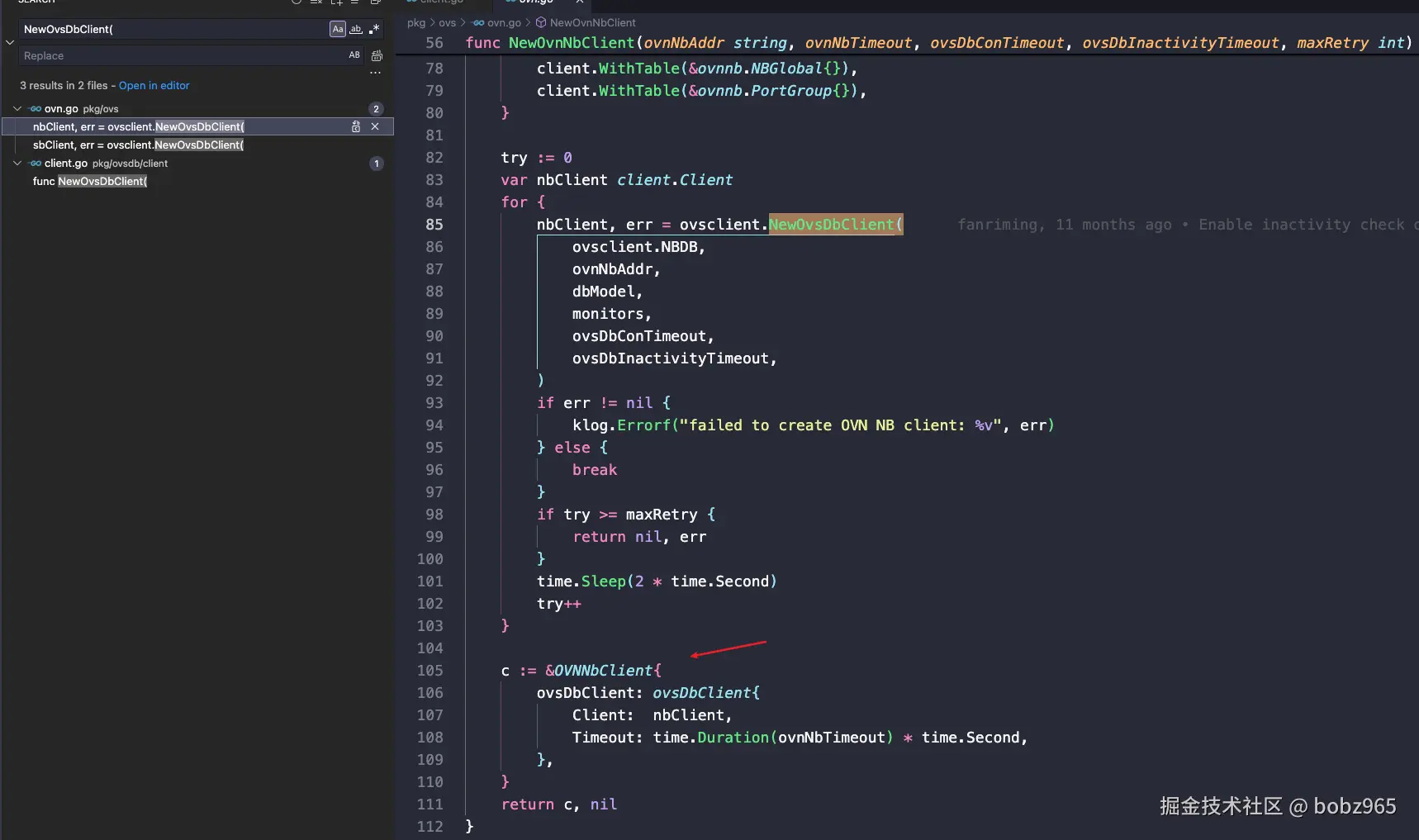Click NewOvnNbClient breadcrumb symbol
This screenshot has height=840, width=1419.
point(593,22)
